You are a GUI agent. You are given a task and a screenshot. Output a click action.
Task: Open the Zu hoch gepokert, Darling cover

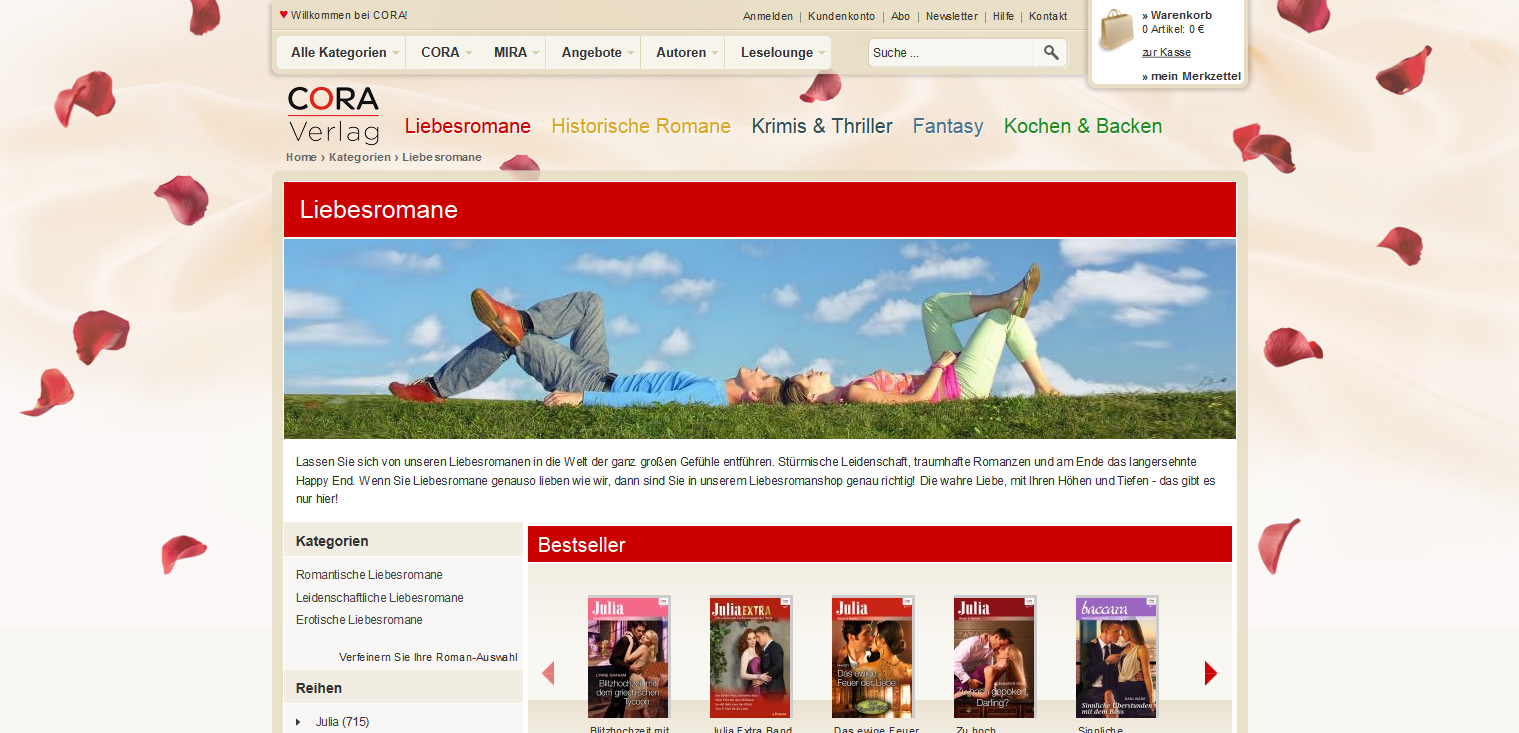pyautogui.click(x=995, y=657)
